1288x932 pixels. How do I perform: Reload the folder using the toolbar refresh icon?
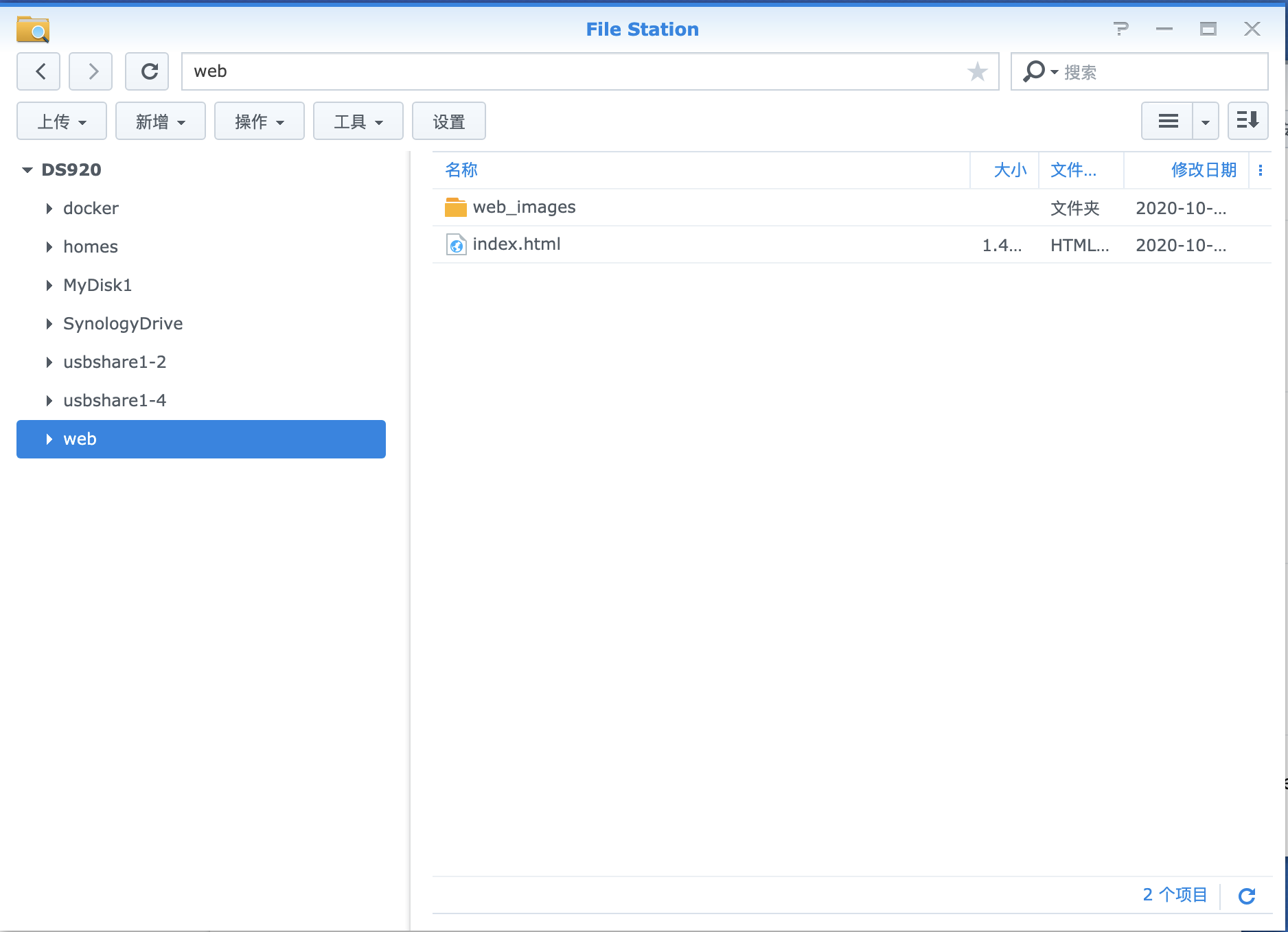coord(147,71)
